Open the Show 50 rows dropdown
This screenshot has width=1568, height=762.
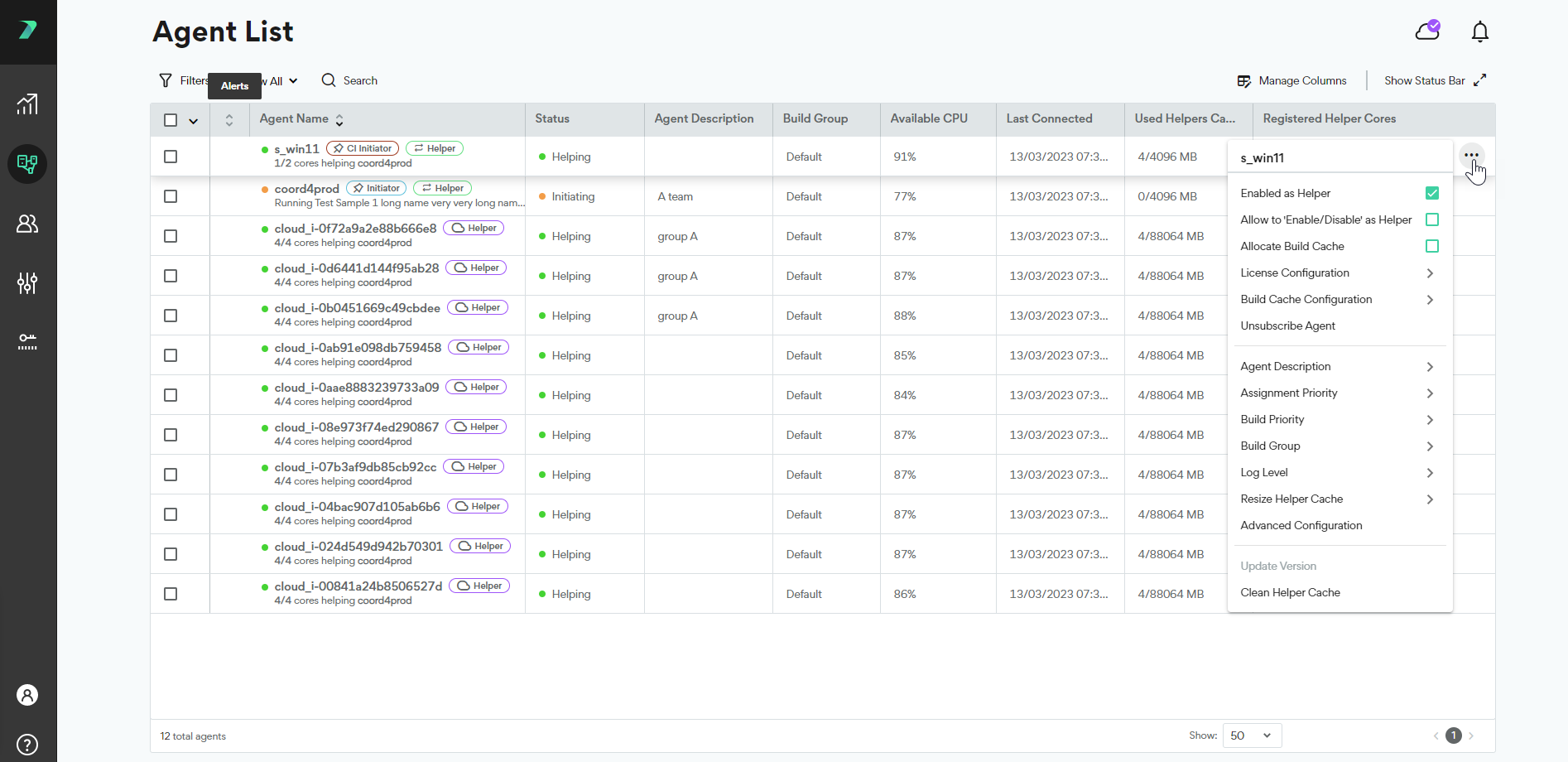tap(1250, 735)
